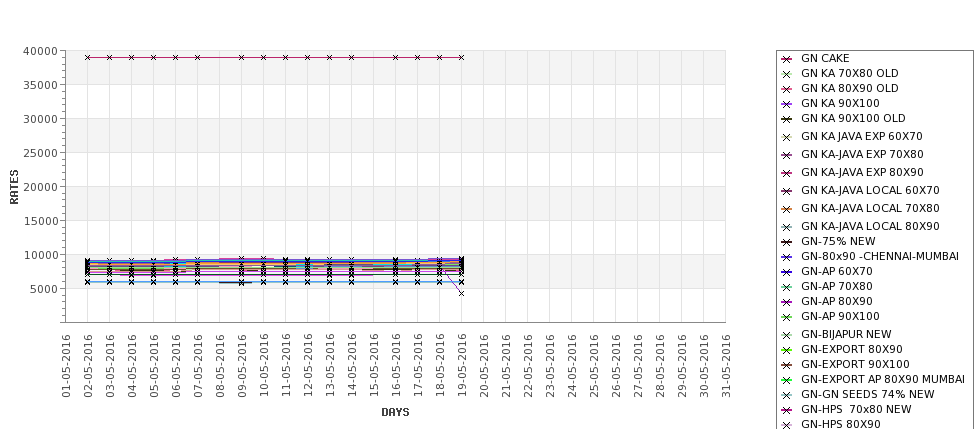Click the GN KA-JAVA LOCAL 70X80 legend marker

[x=787, y=209]
